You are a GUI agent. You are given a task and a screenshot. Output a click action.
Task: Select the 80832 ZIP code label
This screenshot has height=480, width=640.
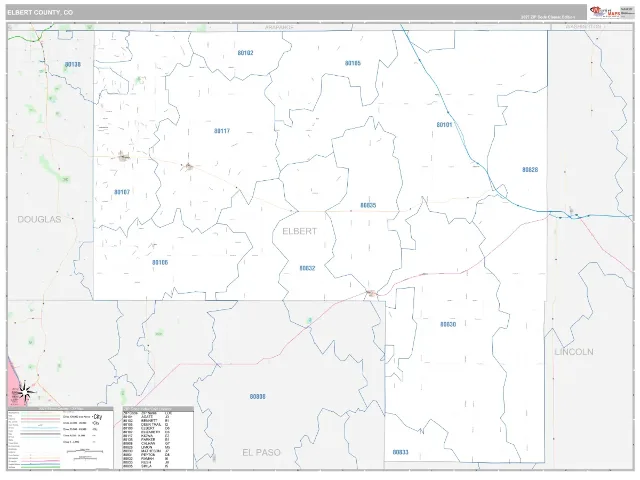point(307,268)
